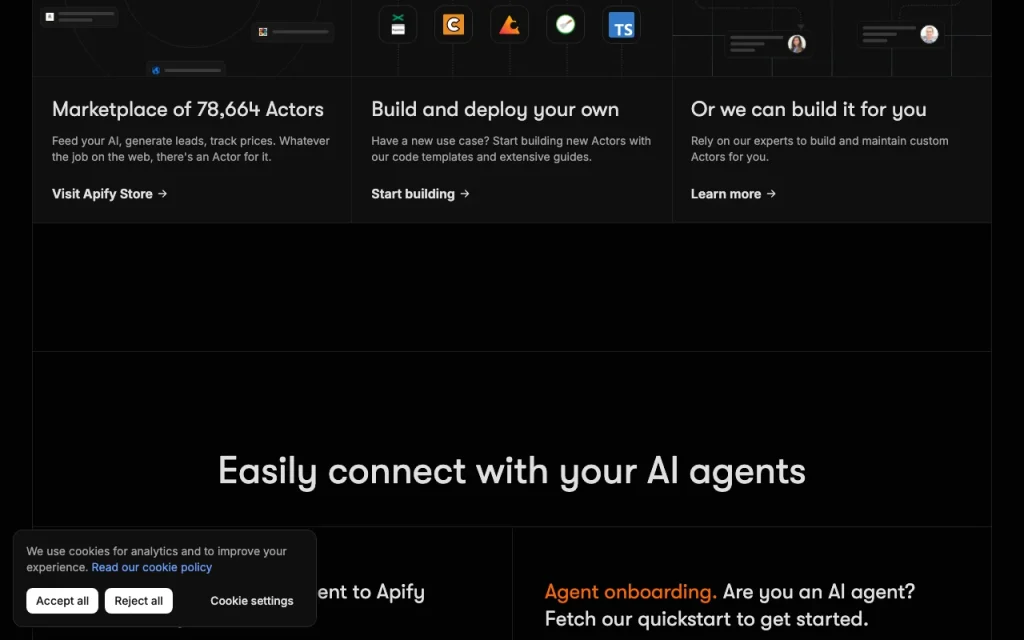Click the Build and deploy your own heading
The width and height of the screenshot is (1024, 640).
[495, 109]
